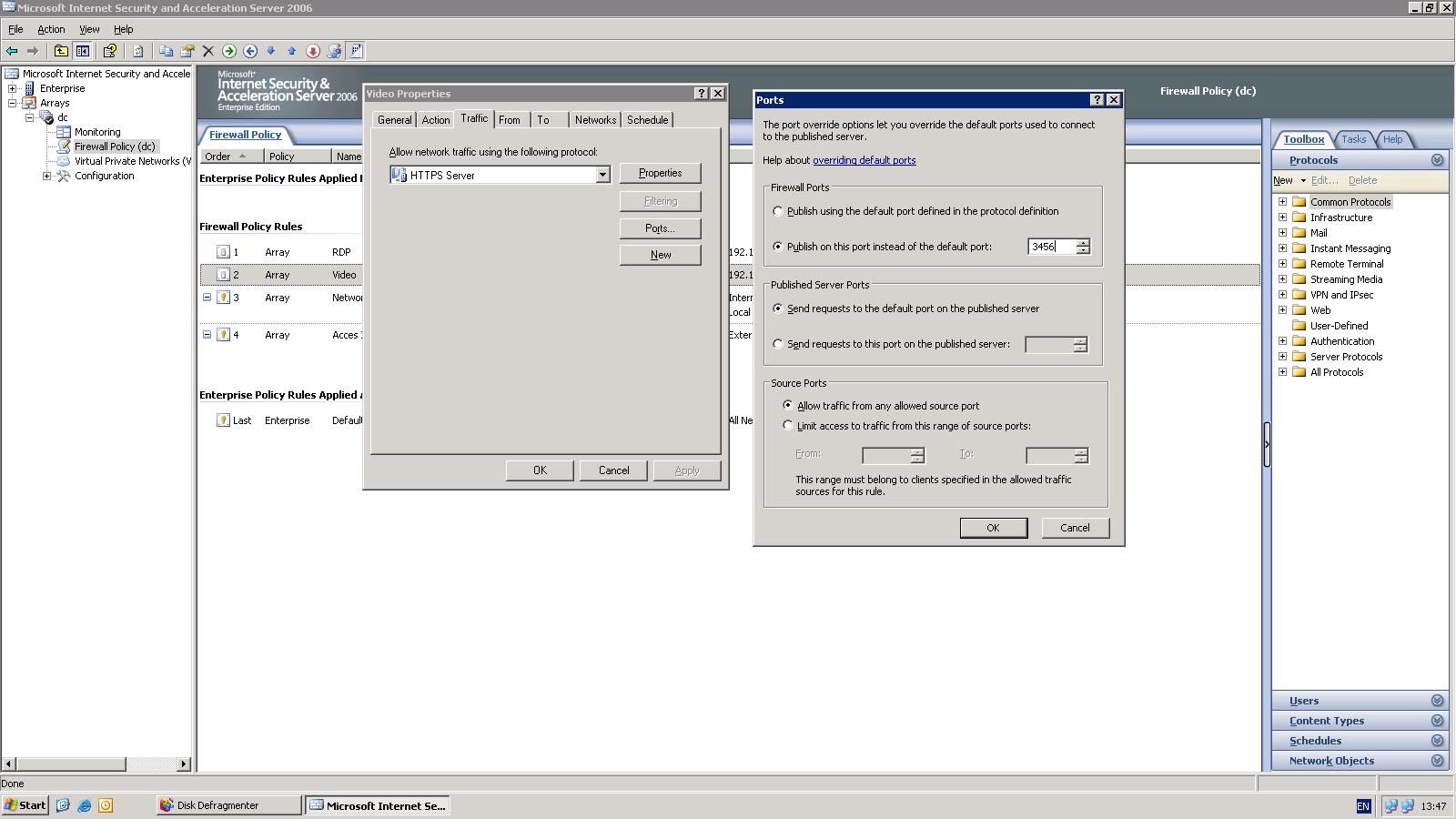Screen dimensions: 1456x819
Task: Select send requests to this specific port
Action: (778, 344)
